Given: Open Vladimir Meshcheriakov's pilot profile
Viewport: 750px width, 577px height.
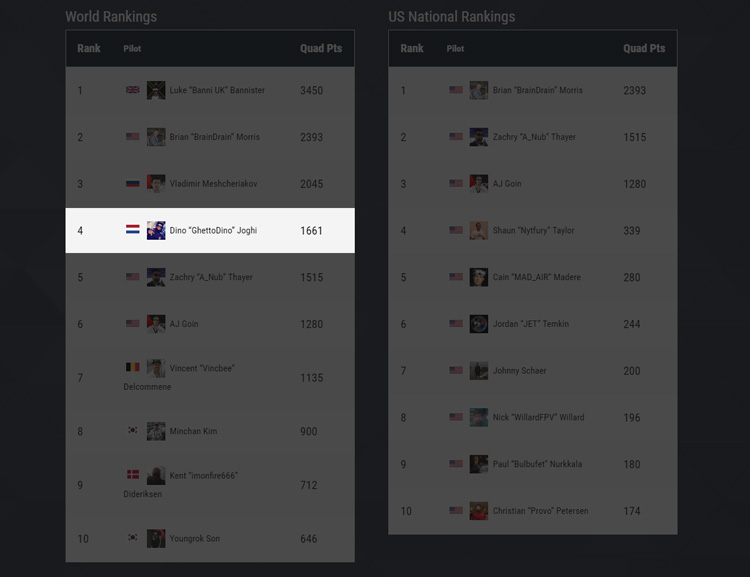Looking at the screenshot, I should pos(213,184).
